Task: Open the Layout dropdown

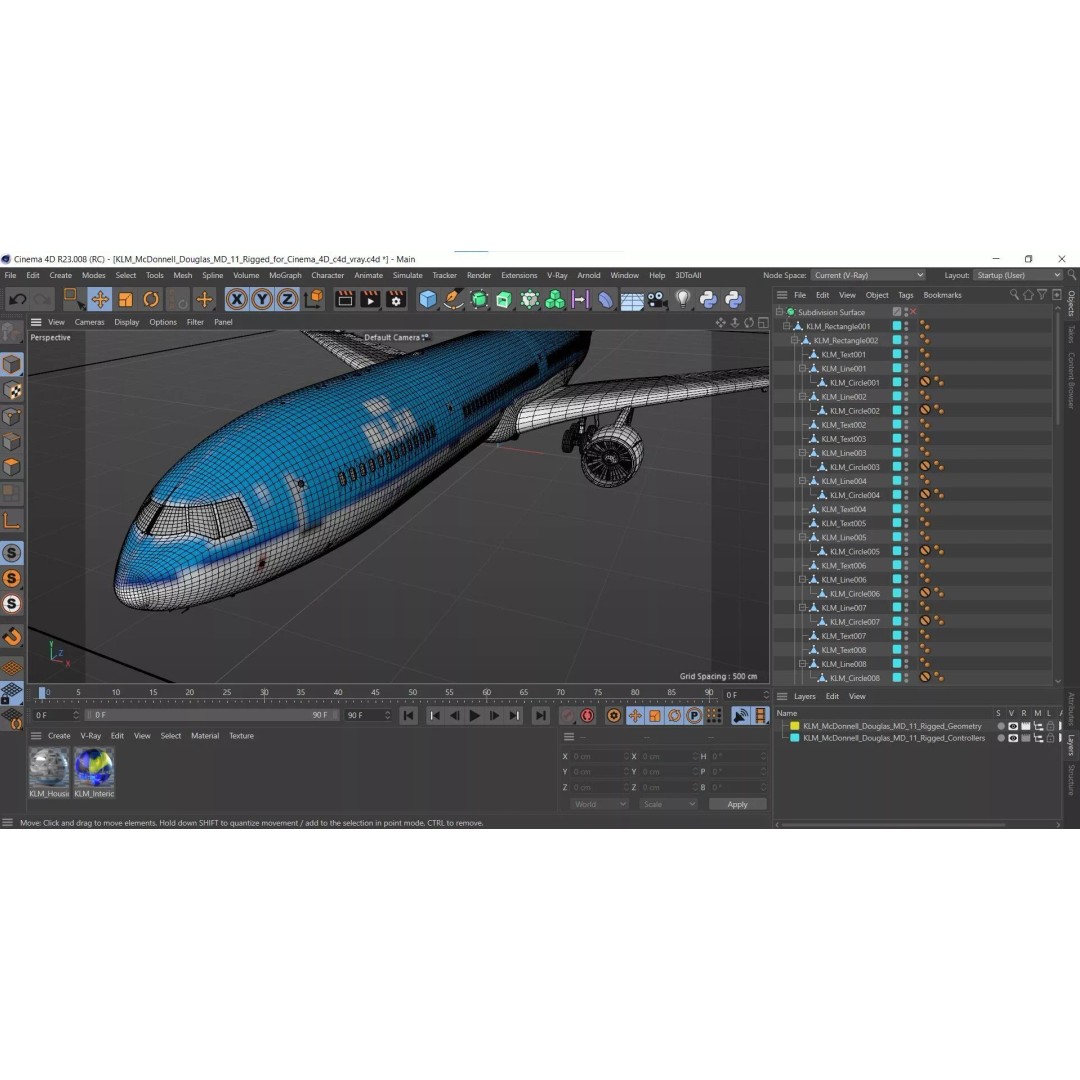Action: 1018,275
